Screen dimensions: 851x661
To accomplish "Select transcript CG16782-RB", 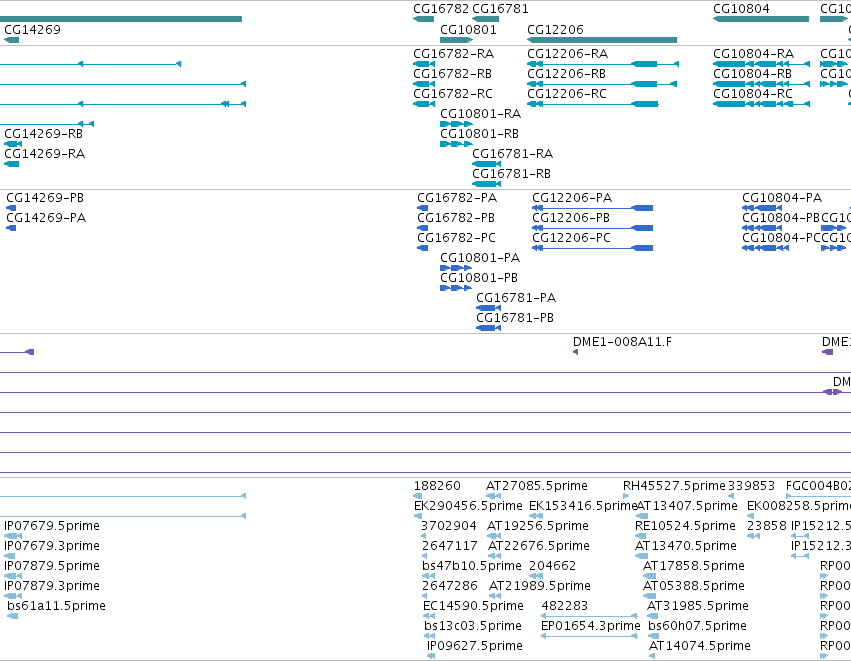I will (452, 74).
